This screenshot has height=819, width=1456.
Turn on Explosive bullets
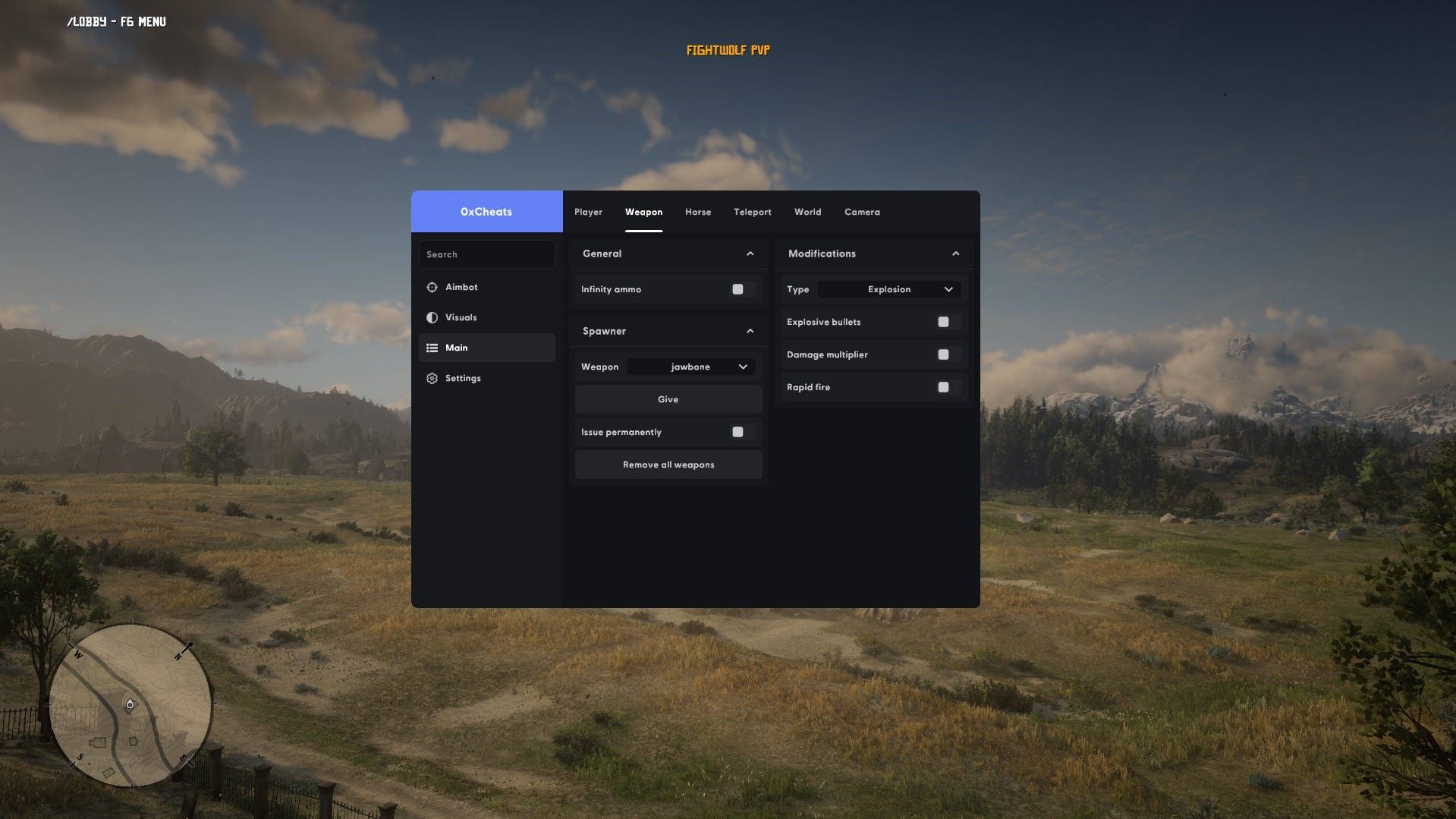coord(942,322)
